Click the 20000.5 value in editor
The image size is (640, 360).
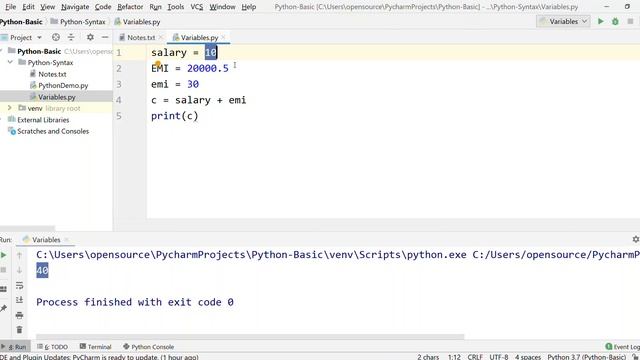[x=208, y=68]
